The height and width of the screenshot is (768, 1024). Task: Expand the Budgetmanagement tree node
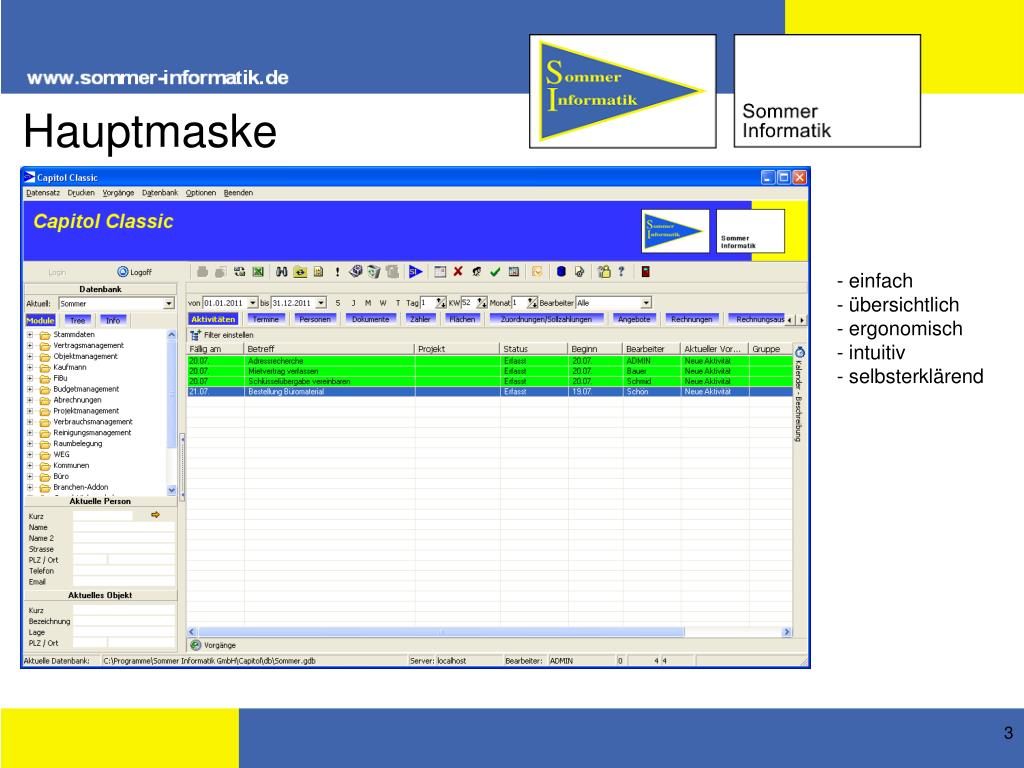(x=30, y=389)
